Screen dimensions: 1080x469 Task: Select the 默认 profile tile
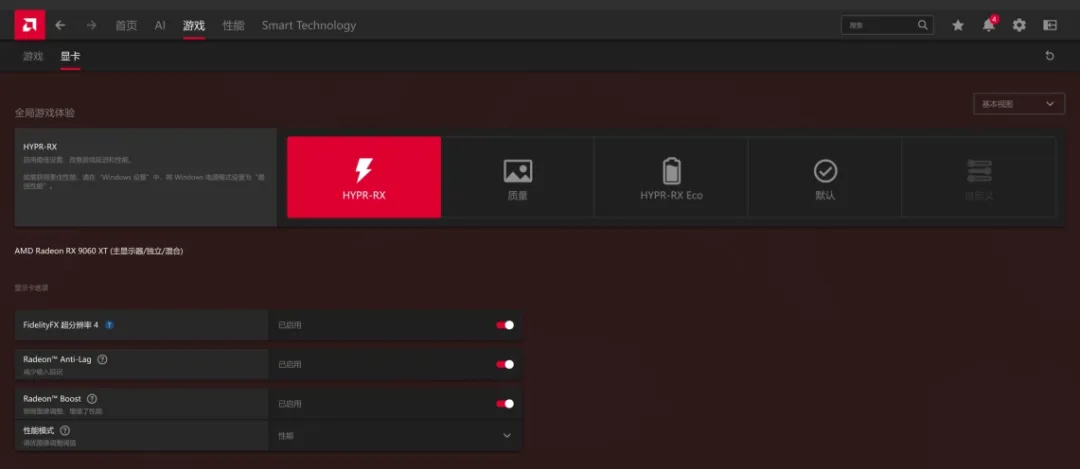[x=824, y=177]
